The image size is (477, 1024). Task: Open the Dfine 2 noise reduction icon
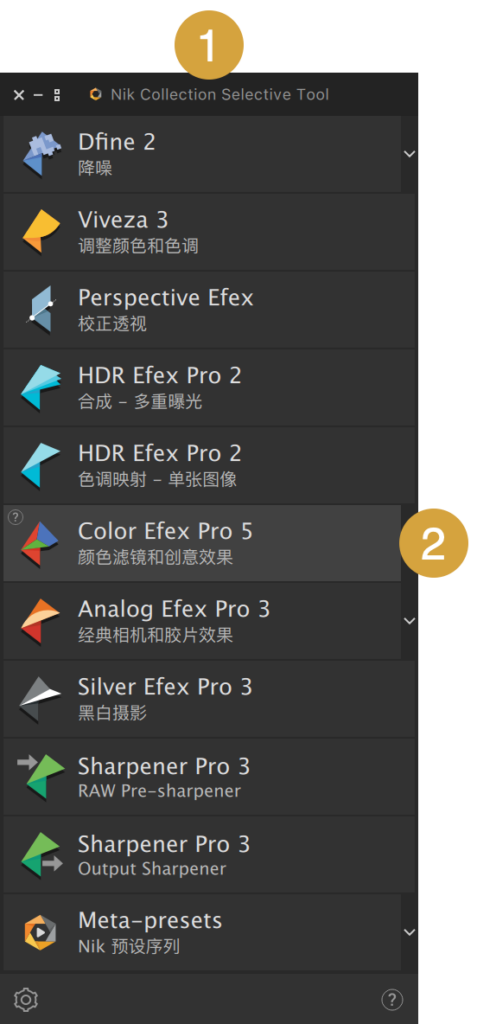(x=42, y=154)
